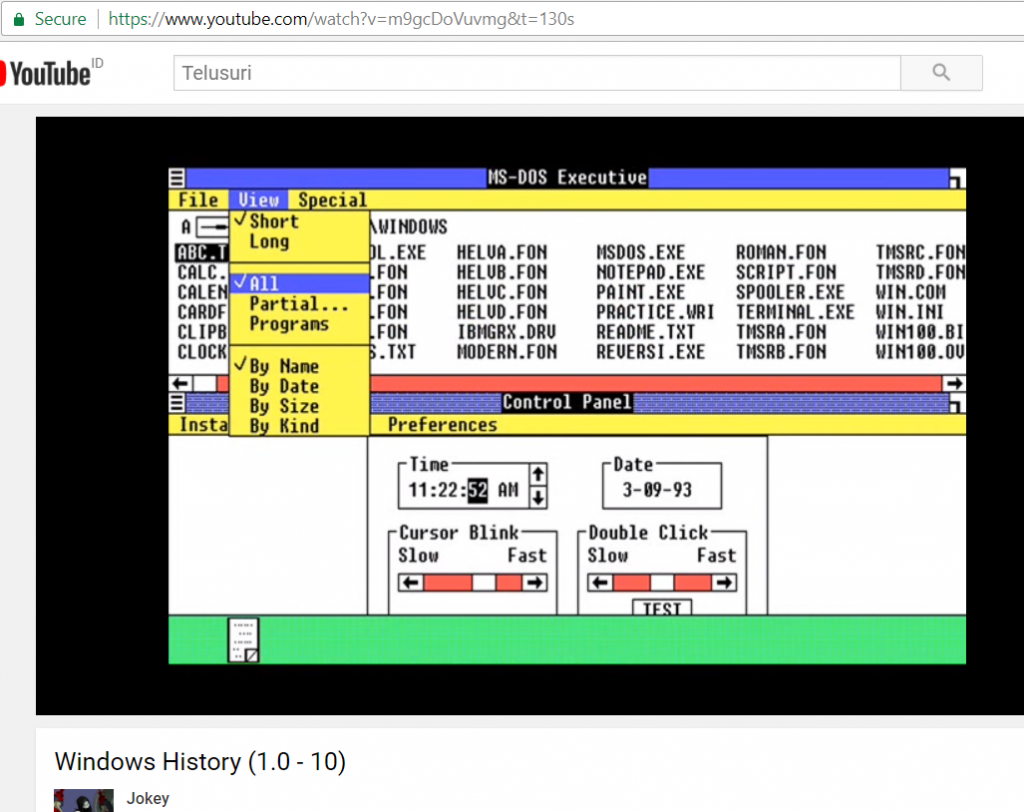Click the Control Panel system menu icon
Screen dimensions: 1024x812
coord(177,403)
